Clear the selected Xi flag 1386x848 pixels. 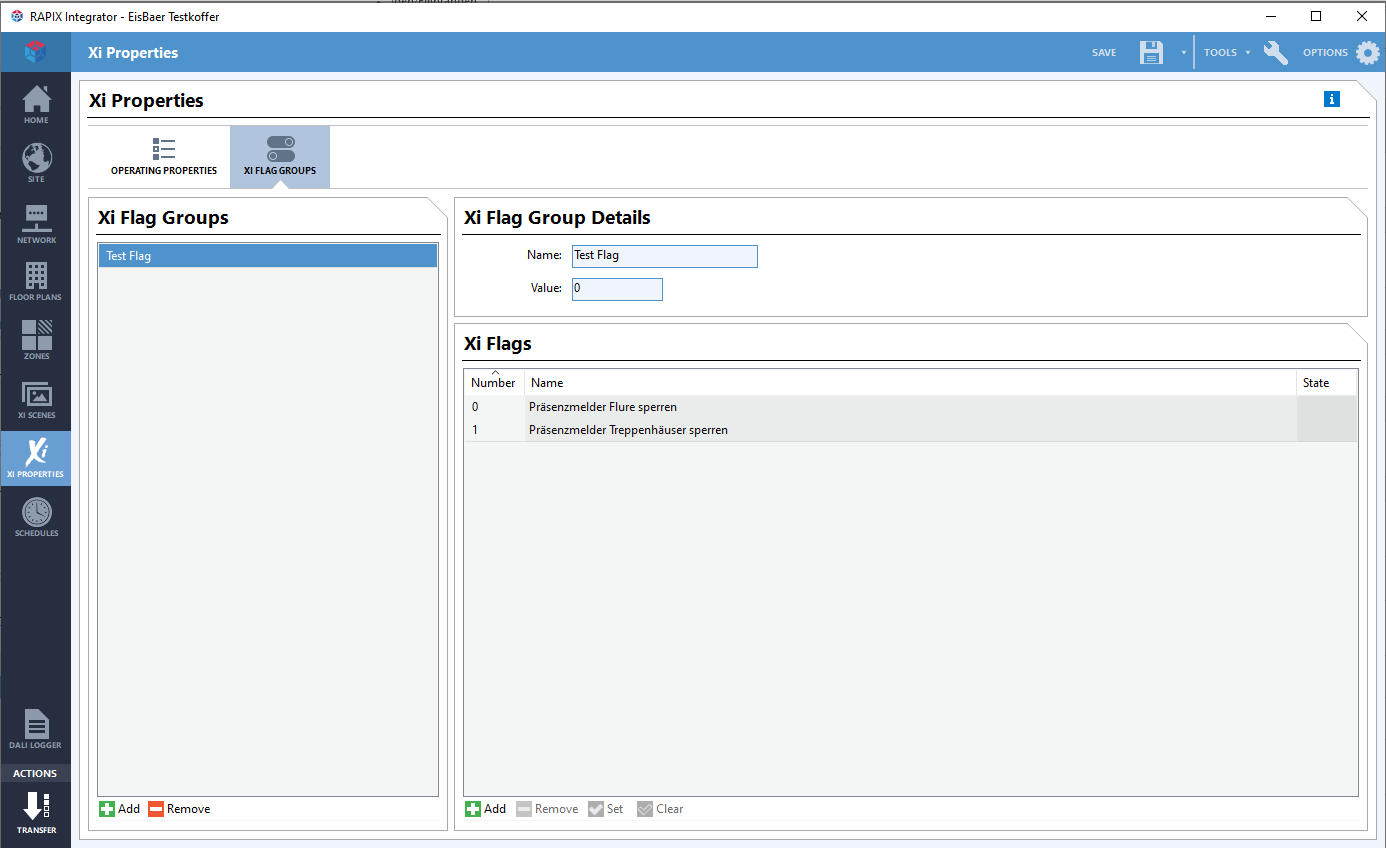click(660, 809)
